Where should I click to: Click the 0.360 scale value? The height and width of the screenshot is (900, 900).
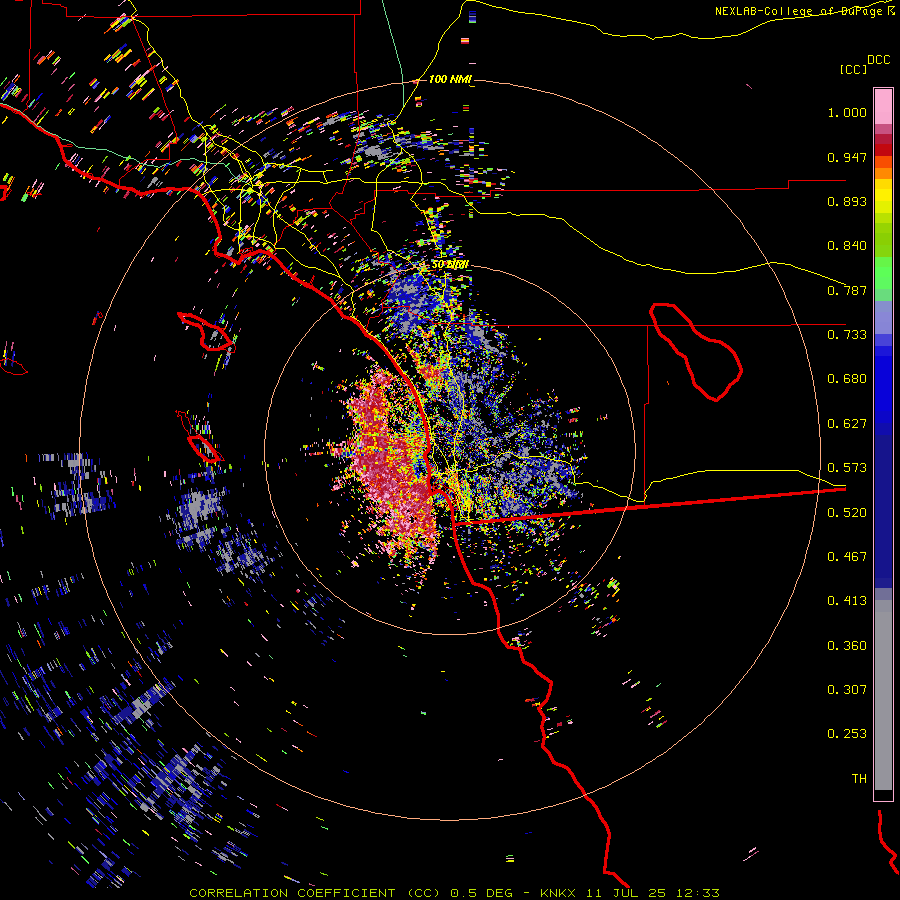pos(847,646)
